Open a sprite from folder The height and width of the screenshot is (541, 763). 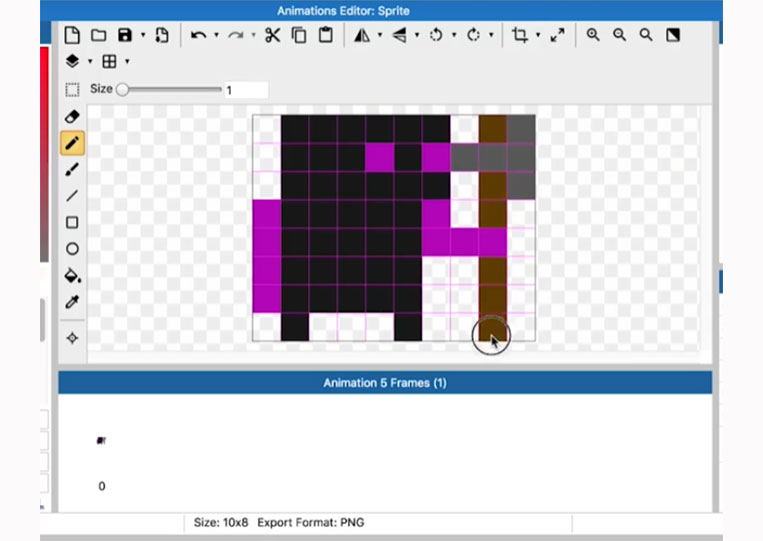click(x=99, y=35)
